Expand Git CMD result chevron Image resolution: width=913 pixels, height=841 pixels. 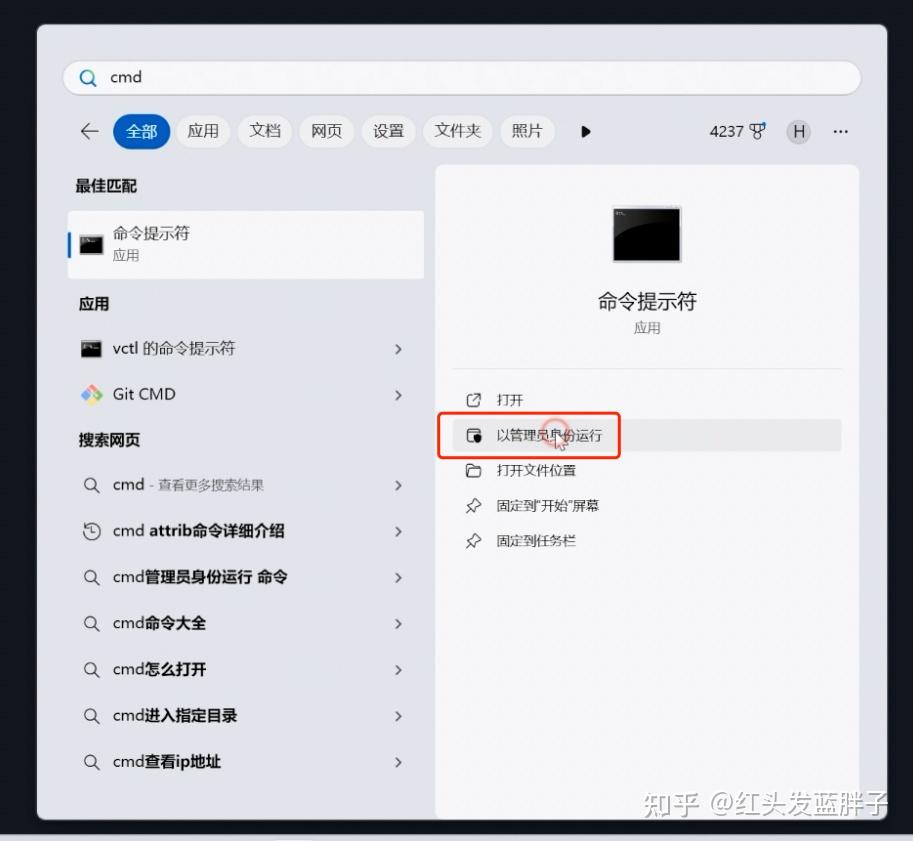tap(398, 395)
